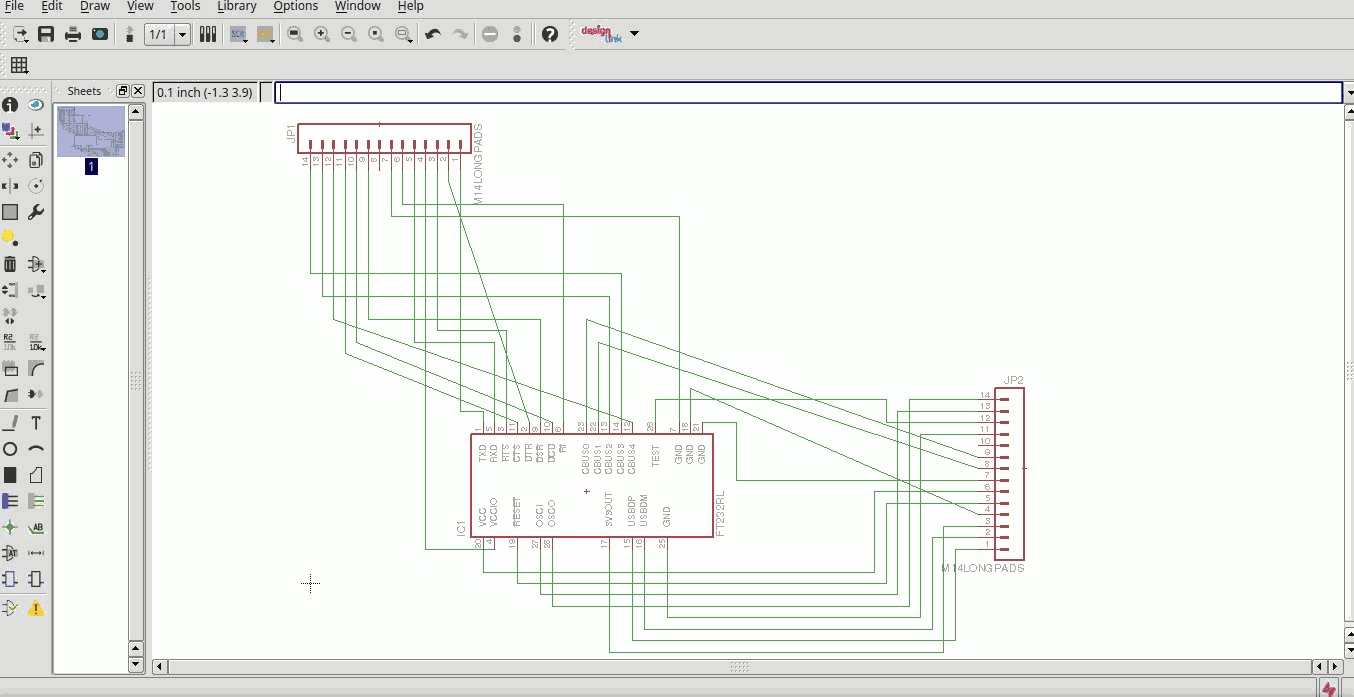Expand the sheet selector 1/1 dropdown
Screen dimensions: 1354x697
pos(183,34)
